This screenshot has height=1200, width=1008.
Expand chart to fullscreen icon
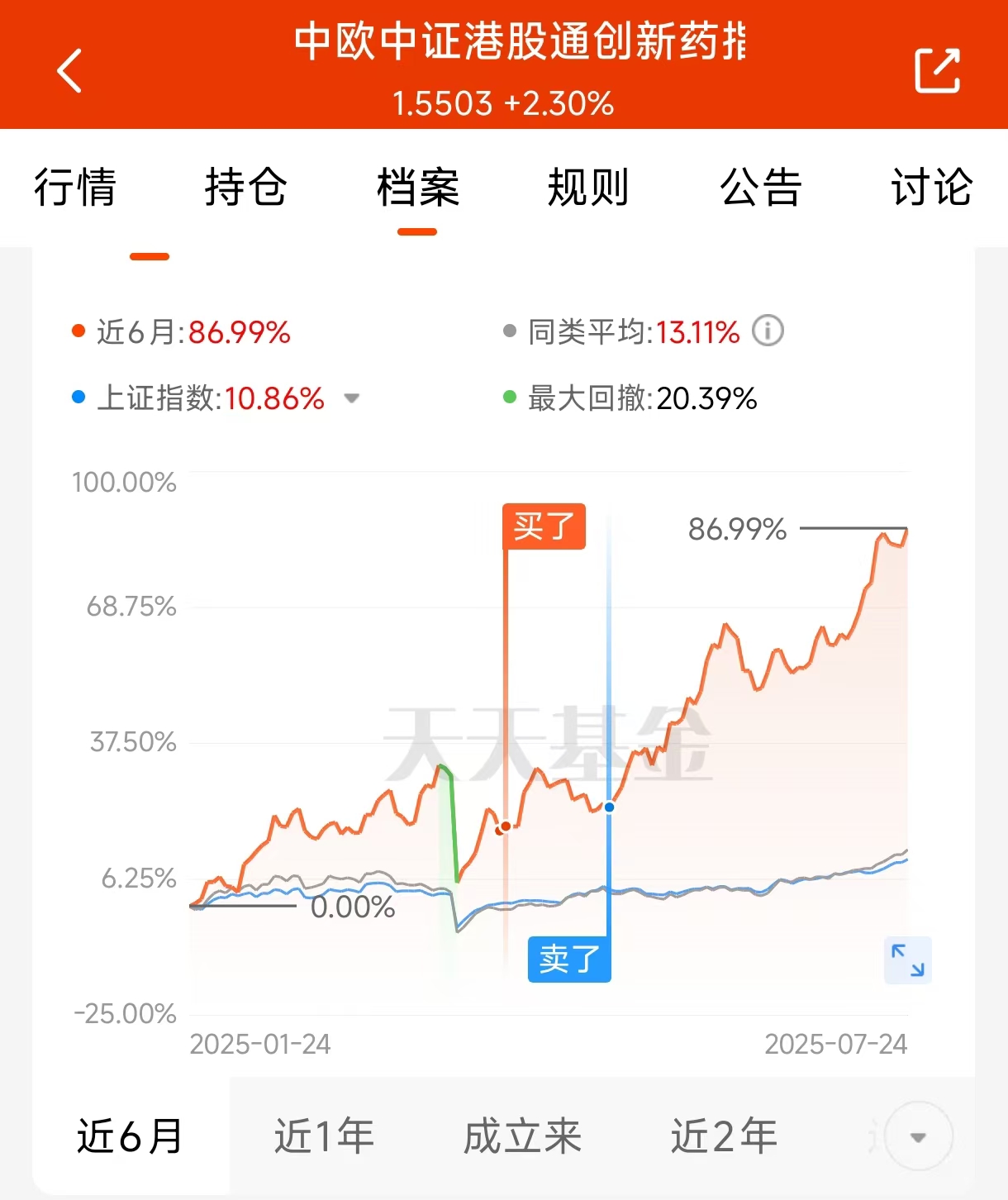point(908,960)
